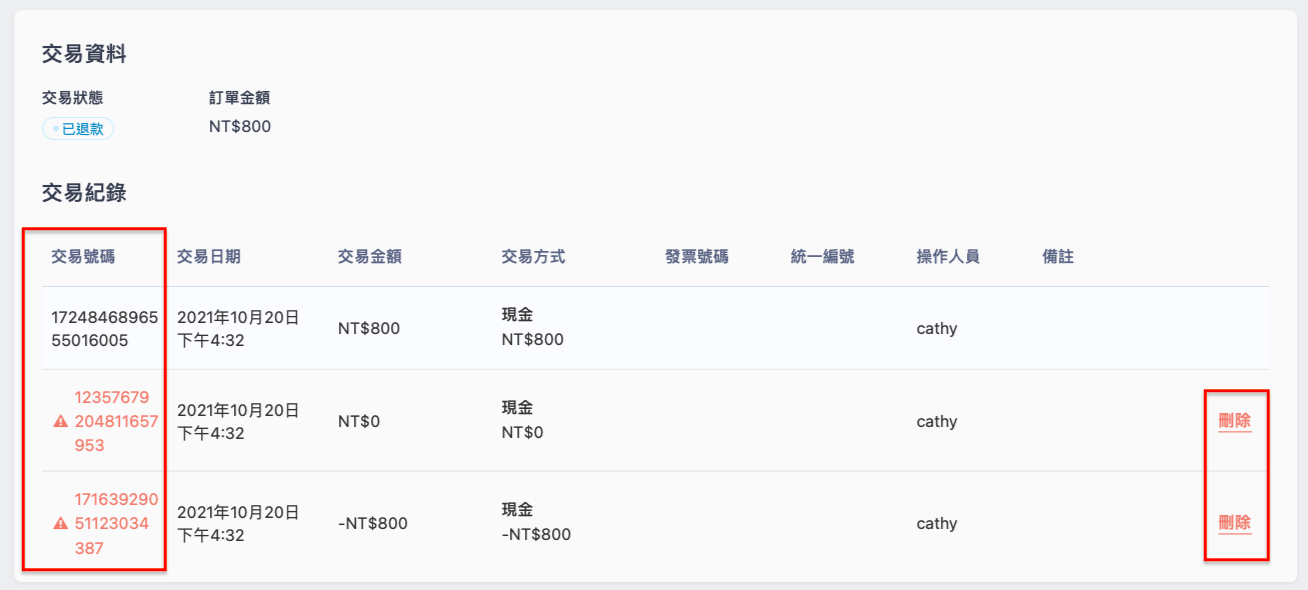Click the 交易金額 column header
The height and width of the screenshot is (590, 1308).
[x=370, y=257]
